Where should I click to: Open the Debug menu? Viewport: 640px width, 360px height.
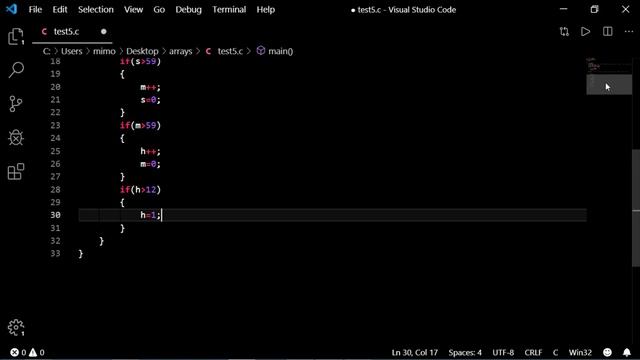tap(189, 9)
